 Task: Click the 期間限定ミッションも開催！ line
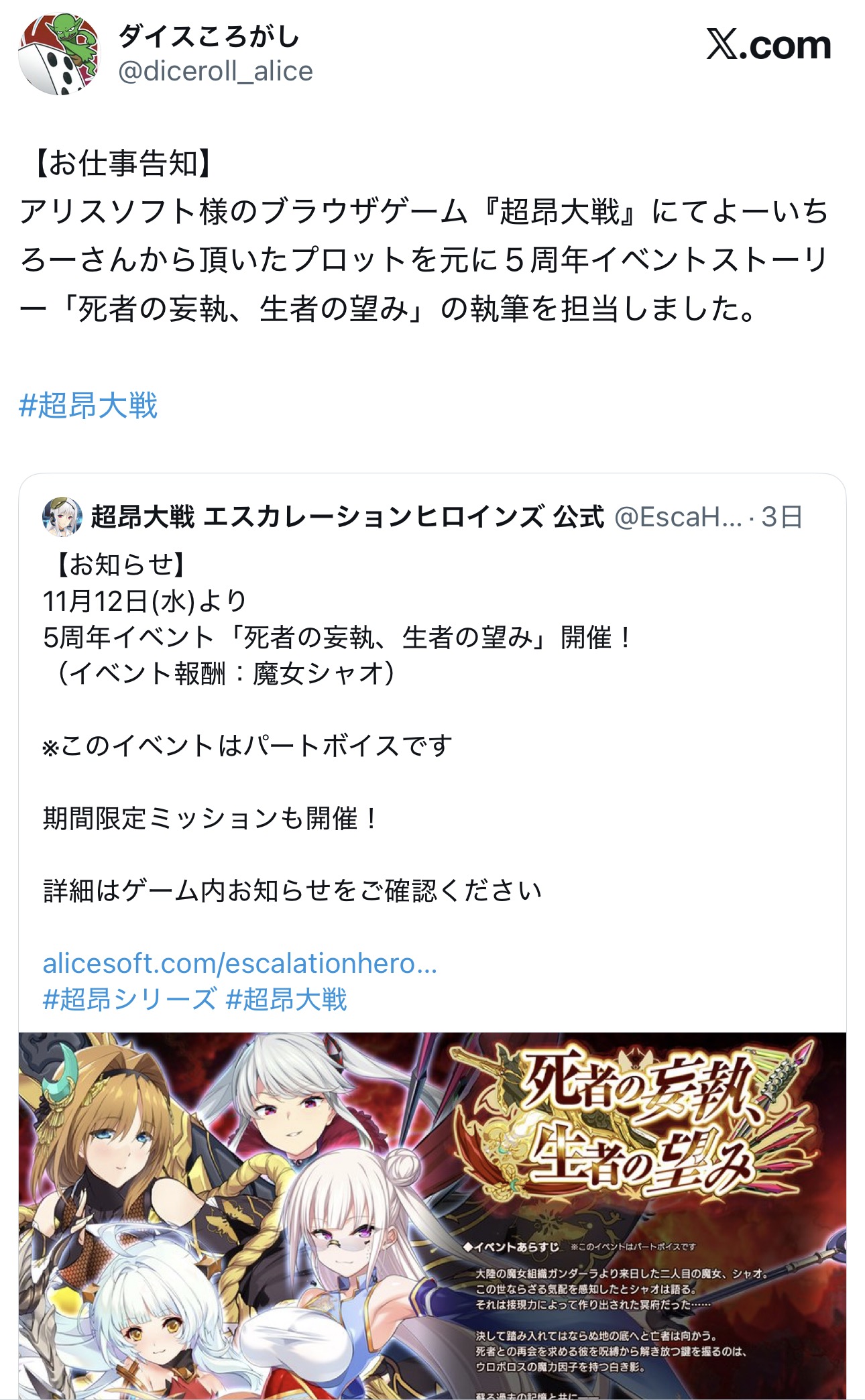(x=211, y=818)
